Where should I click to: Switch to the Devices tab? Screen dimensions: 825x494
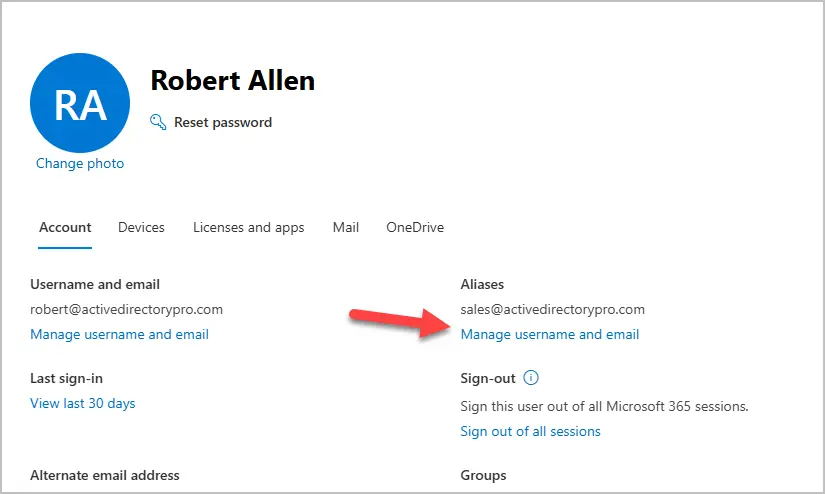click(141, 227)
